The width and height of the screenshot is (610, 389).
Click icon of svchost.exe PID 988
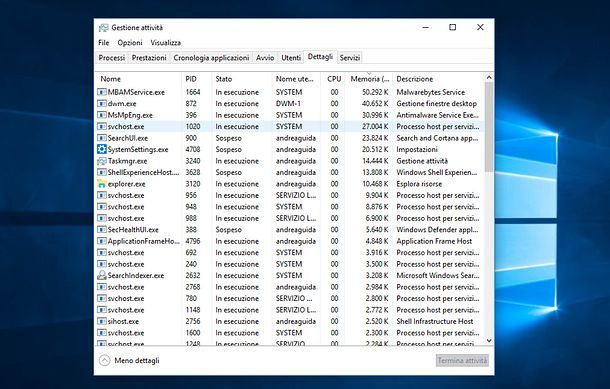click(x=102, y=218)
